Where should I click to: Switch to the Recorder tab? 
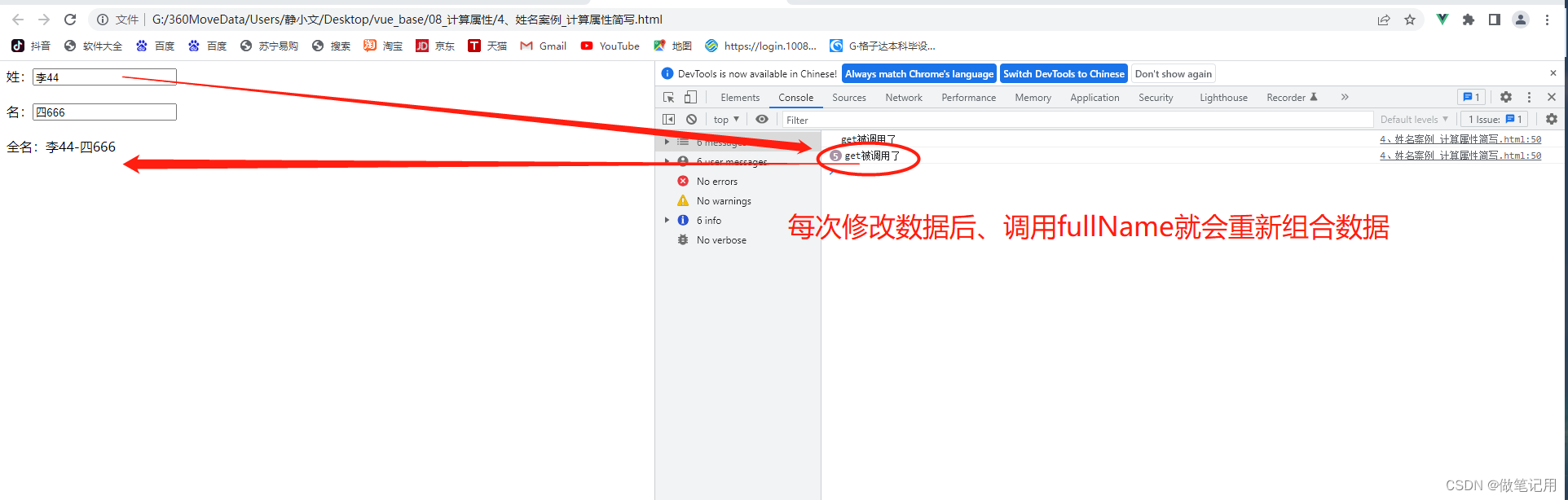point(1292,98)
